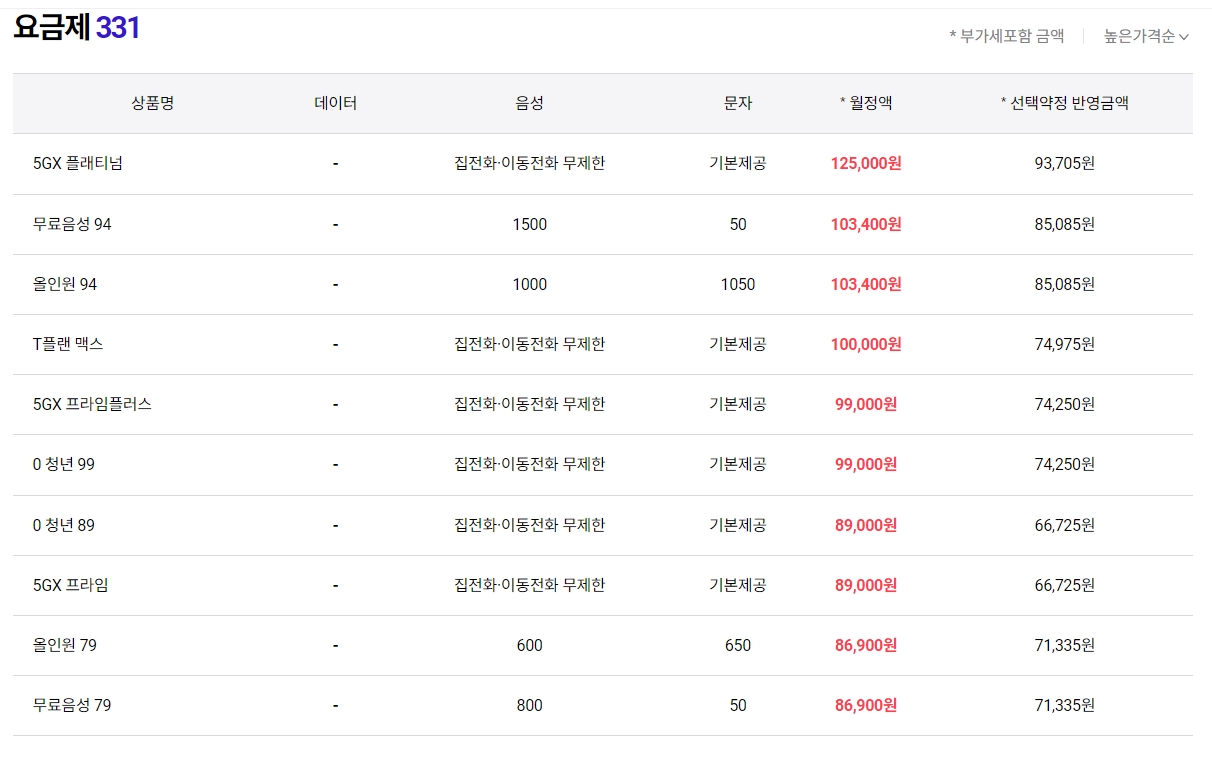Click the 데이터 column header
Viewport: 1212px width, 759px height.
point(335,103)
